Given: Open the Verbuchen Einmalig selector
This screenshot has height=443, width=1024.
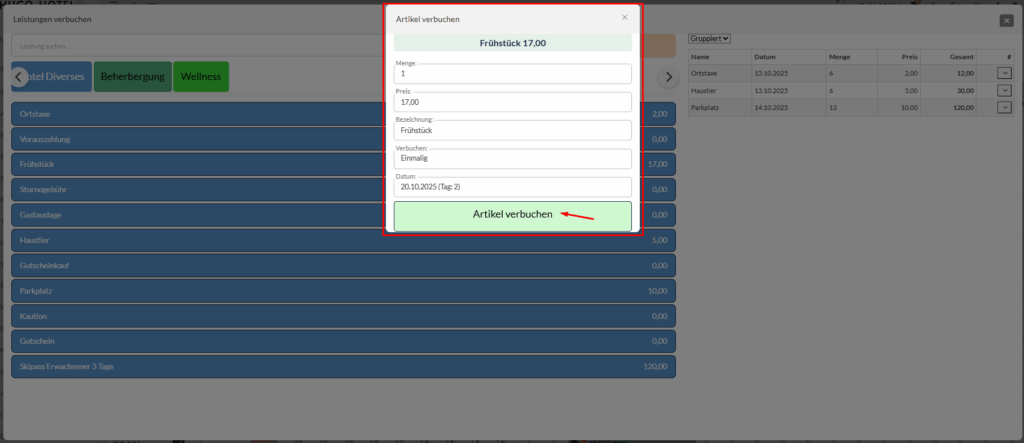Looking at the screenshot, I should (512, 159).
